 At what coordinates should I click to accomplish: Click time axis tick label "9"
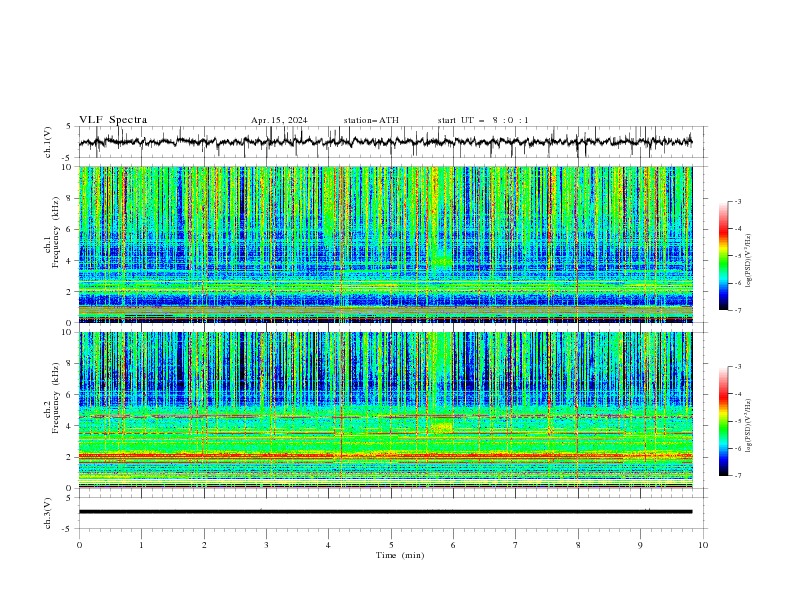tap(640, 545)
